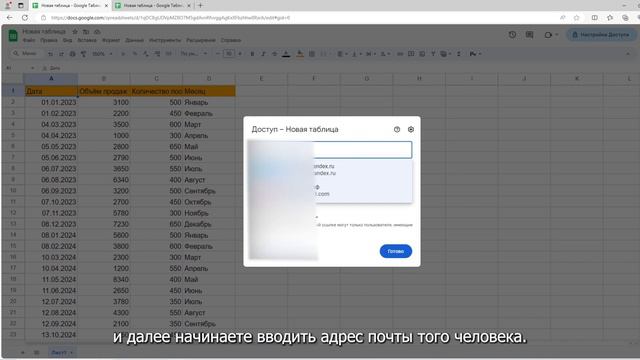Switch to second Google Таблицы browser tab

coord(153,6)
